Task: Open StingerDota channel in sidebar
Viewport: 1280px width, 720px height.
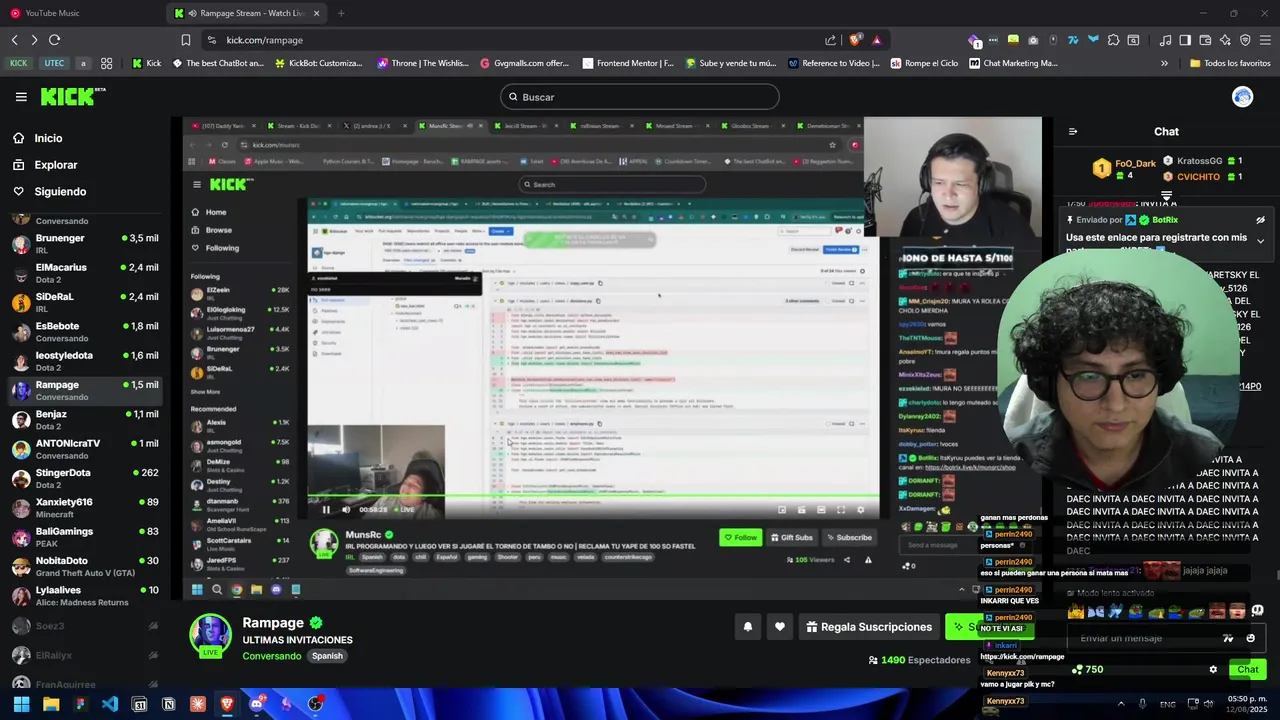Action: pos(84,478)
